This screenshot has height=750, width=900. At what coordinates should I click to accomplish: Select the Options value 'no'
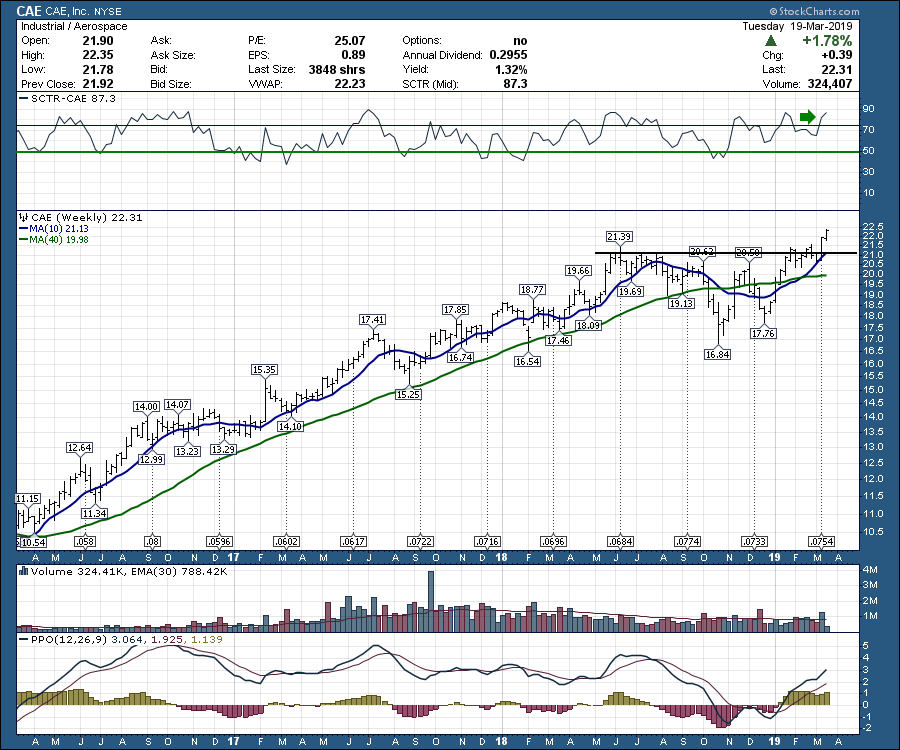(520, 41)
